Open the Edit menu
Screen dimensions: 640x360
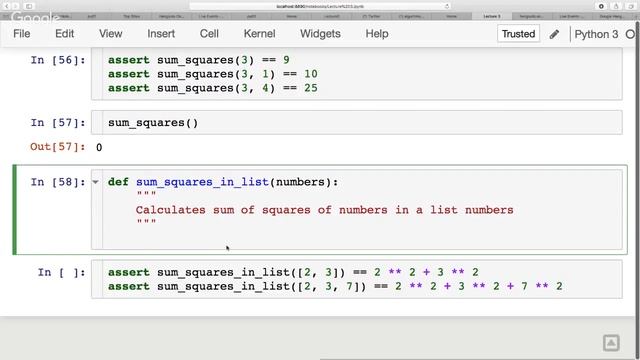[64, 34]
